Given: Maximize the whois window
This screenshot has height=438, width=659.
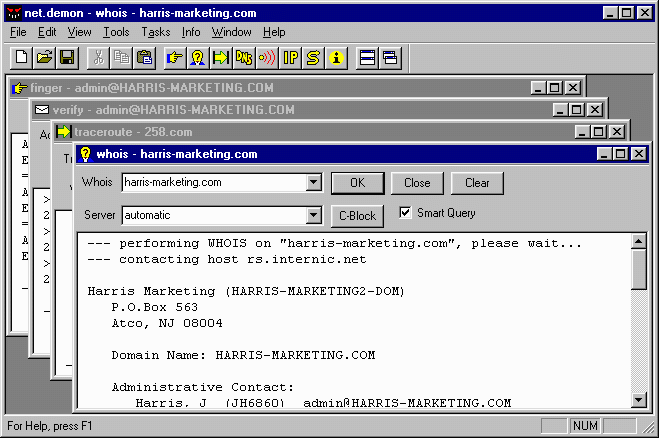Looking at the screenshot, I should click(x=621, y=154).
